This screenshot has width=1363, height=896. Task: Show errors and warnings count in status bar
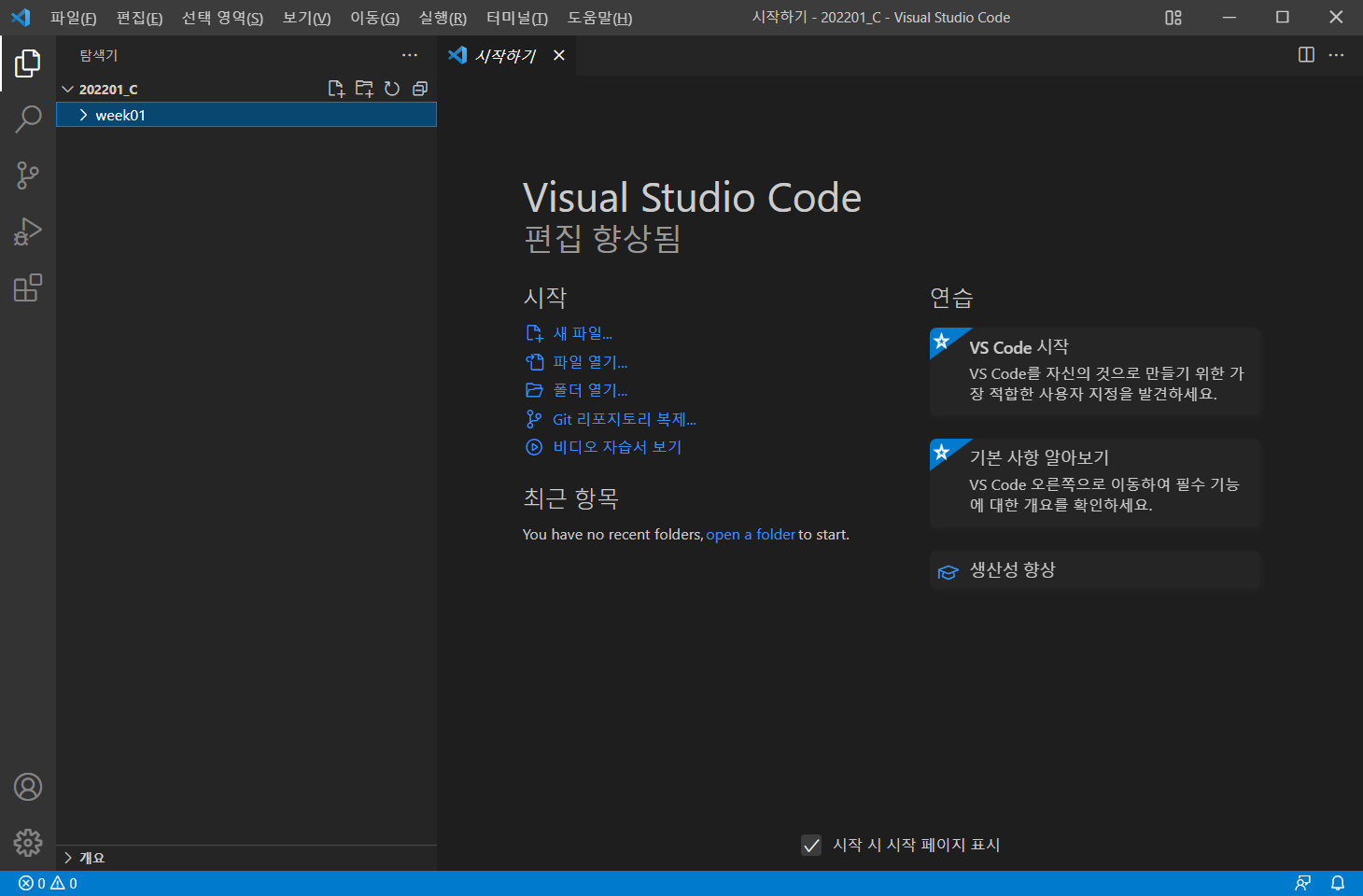click(x=48, y=883)
